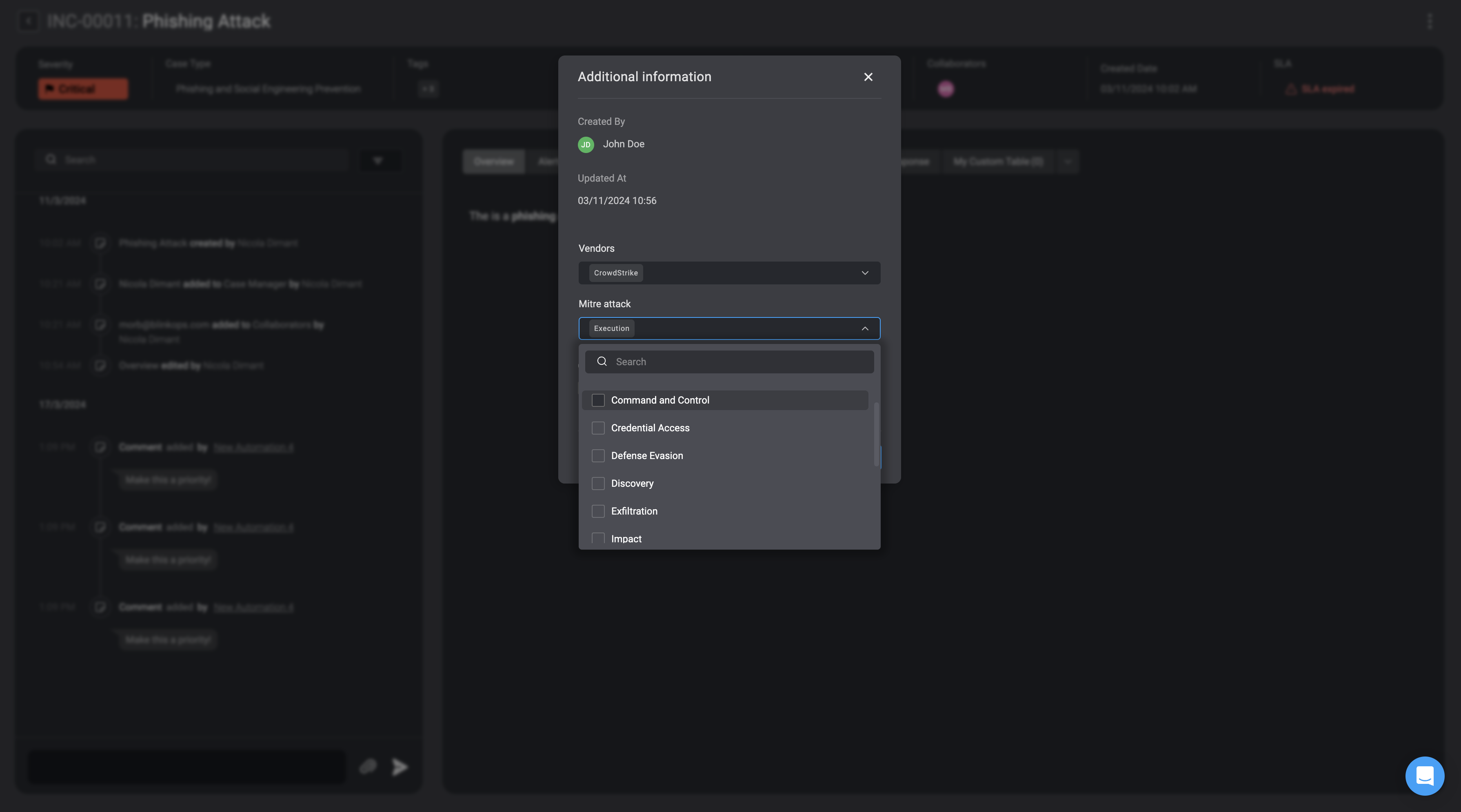Screen dimensions: 1461x812
Task: Close the Additional information dialog
Action: pos(868,77)
